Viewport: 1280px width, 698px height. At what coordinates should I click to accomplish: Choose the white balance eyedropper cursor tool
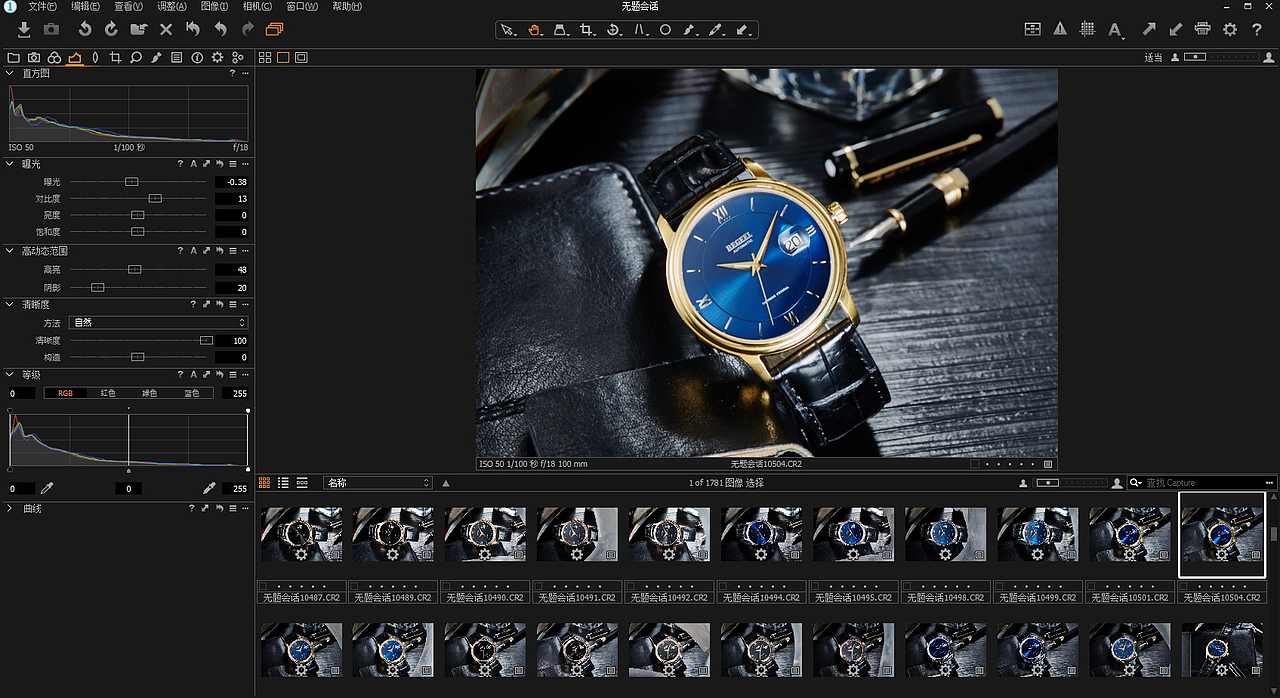click(x=716, y=30)
